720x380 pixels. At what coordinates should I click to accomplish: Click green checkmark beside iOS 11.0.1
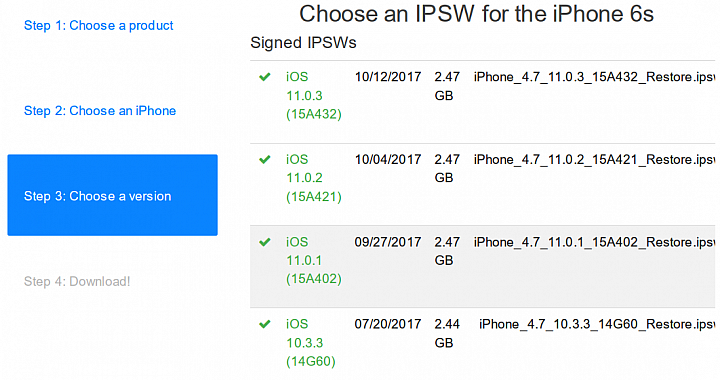click(264, 242)
